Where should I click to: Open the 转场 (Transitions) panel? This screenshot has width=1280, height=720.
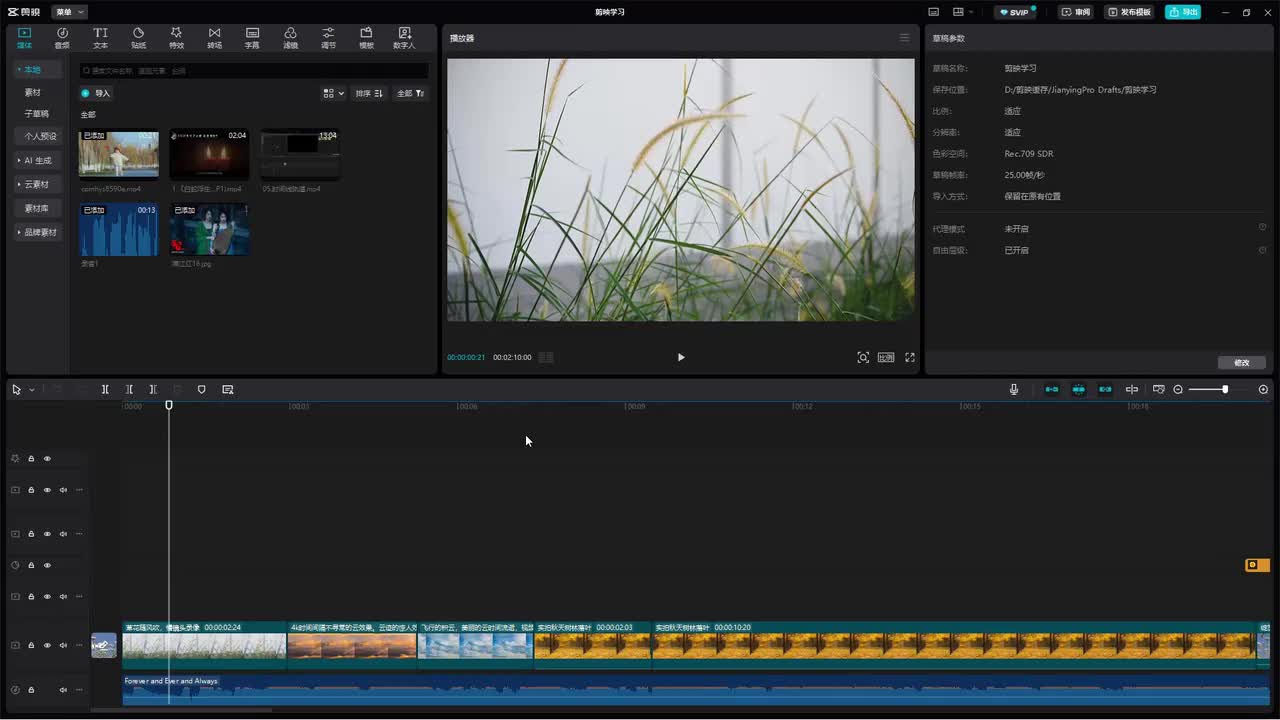214,38
